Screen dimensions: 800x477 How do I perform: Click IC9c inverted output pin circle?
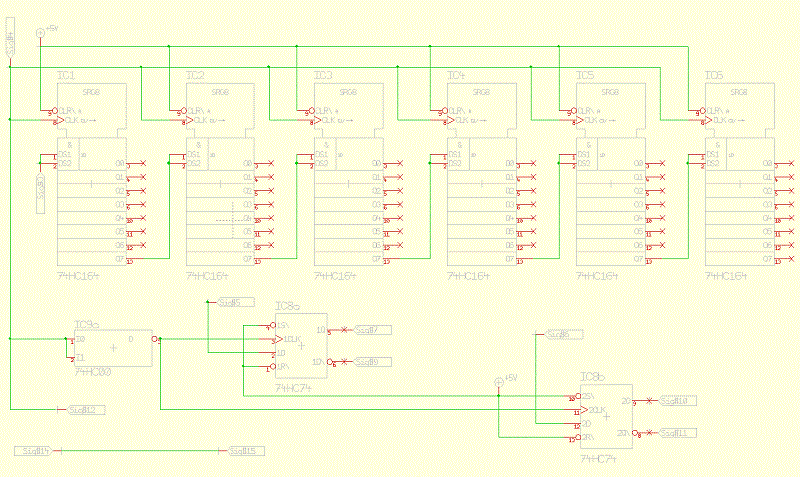[155, 339]
